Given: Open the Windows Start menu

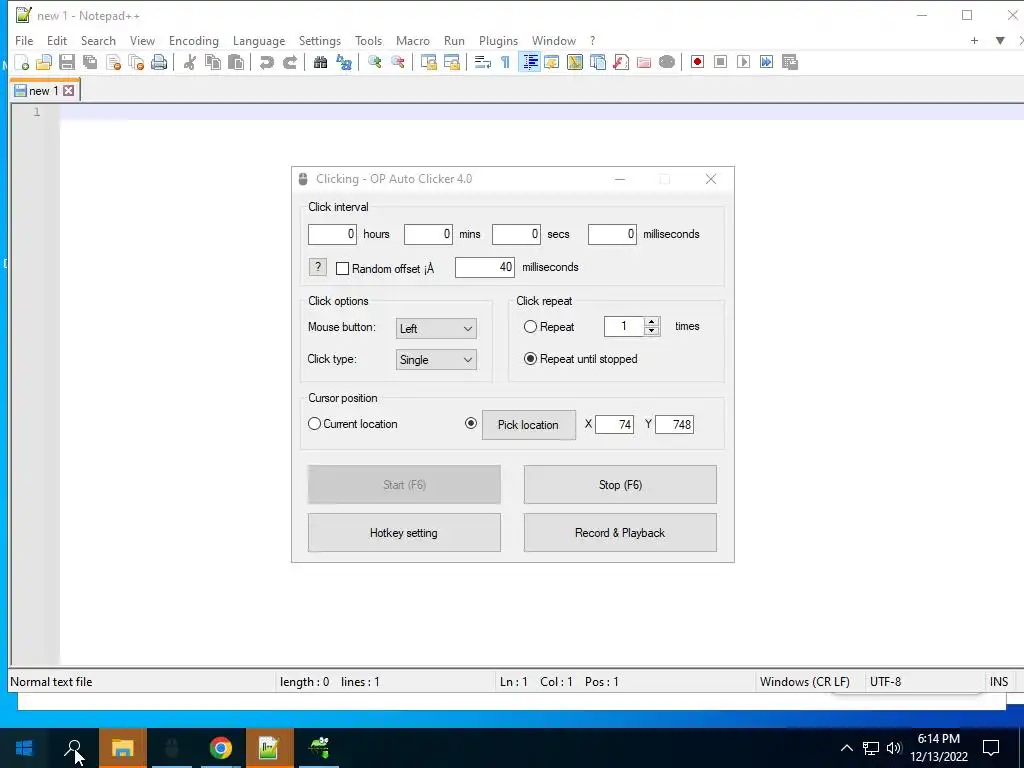Looking at the screenshot, I should click(x=24, y=748).
